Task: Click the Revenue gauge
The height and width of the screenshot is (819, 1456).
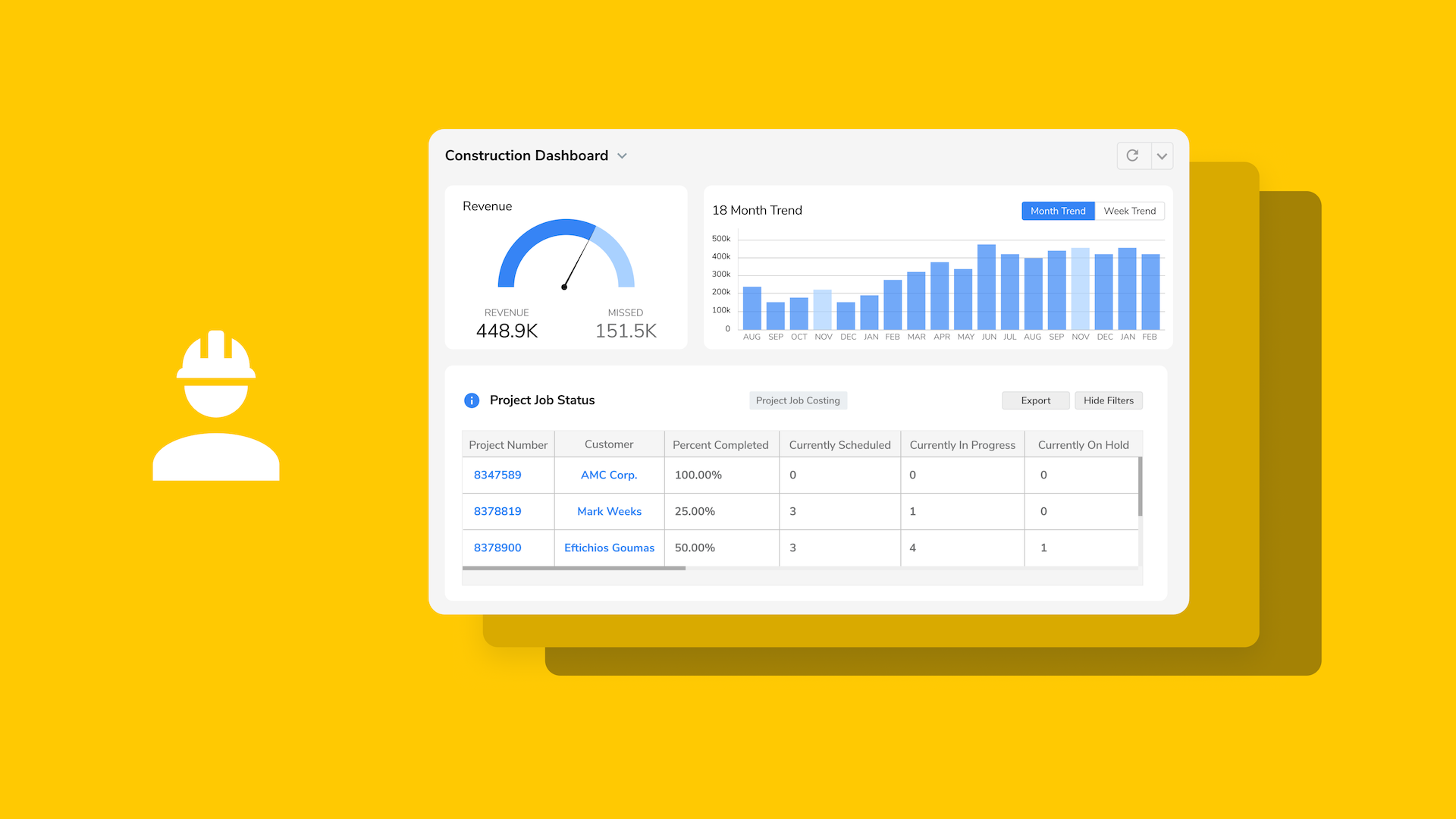Action: click(x=566, y=254)
